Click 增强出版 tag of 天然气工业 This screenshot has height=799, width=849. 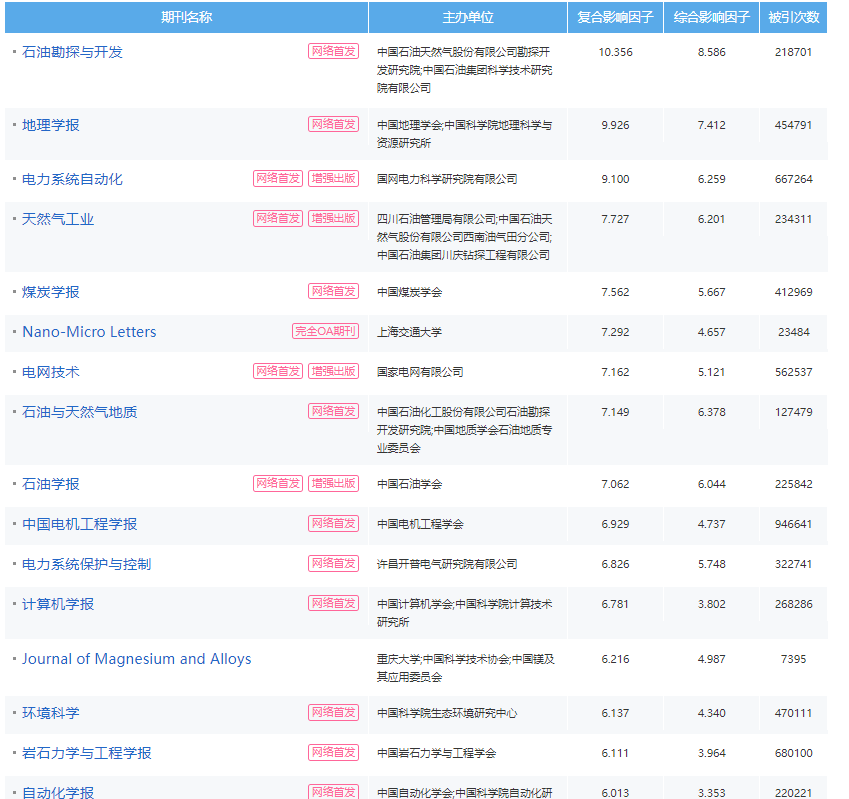click(x=334, y=218)
